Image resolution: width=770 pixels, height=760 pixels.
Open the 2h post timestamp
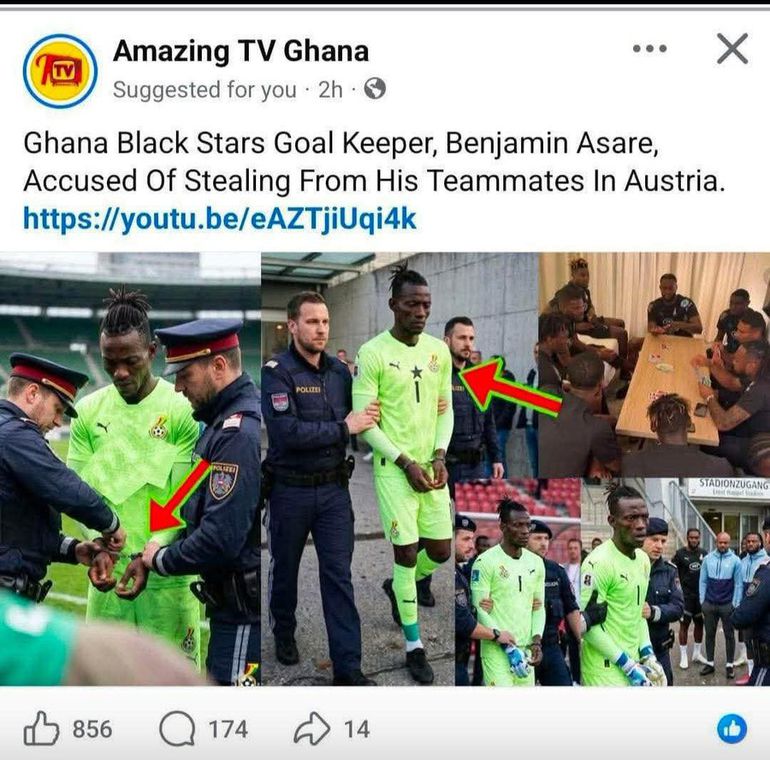[x=330, y=90]
